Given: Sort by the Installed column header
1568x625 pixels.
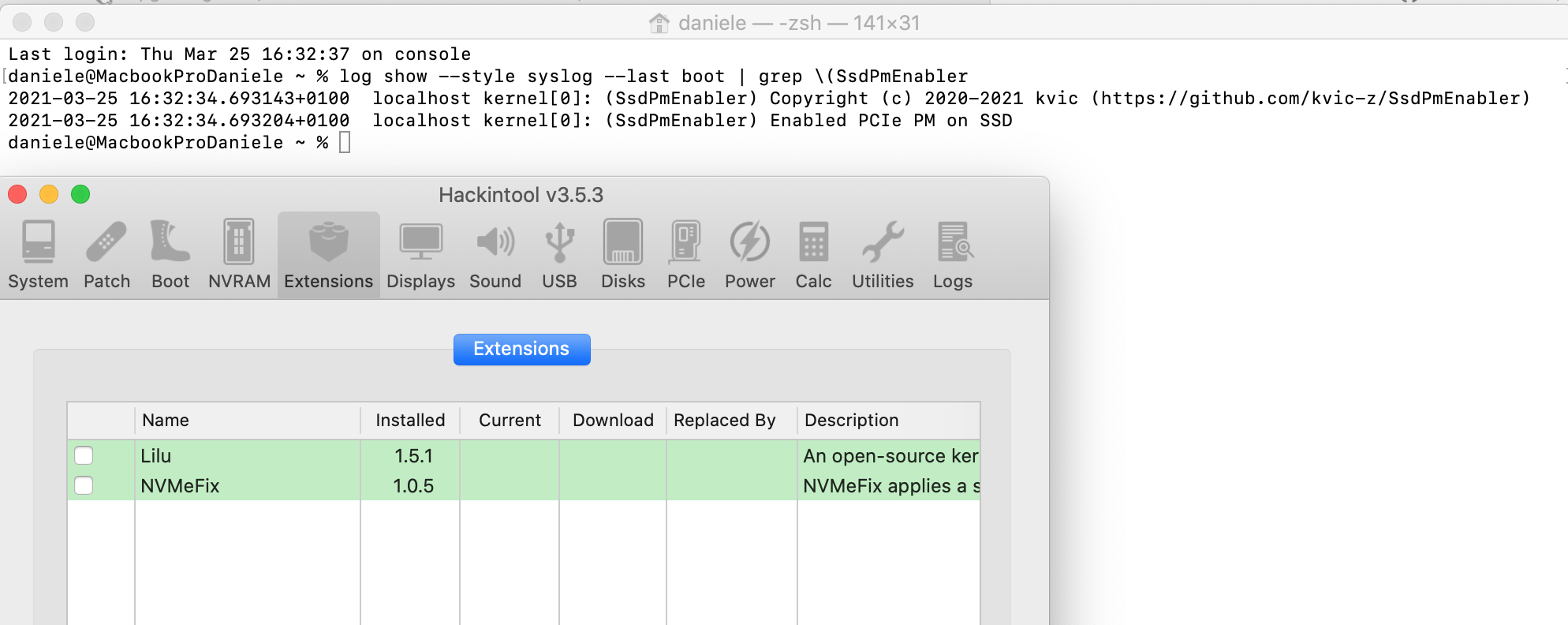Looking at the screenshot, I should [410, 421].
